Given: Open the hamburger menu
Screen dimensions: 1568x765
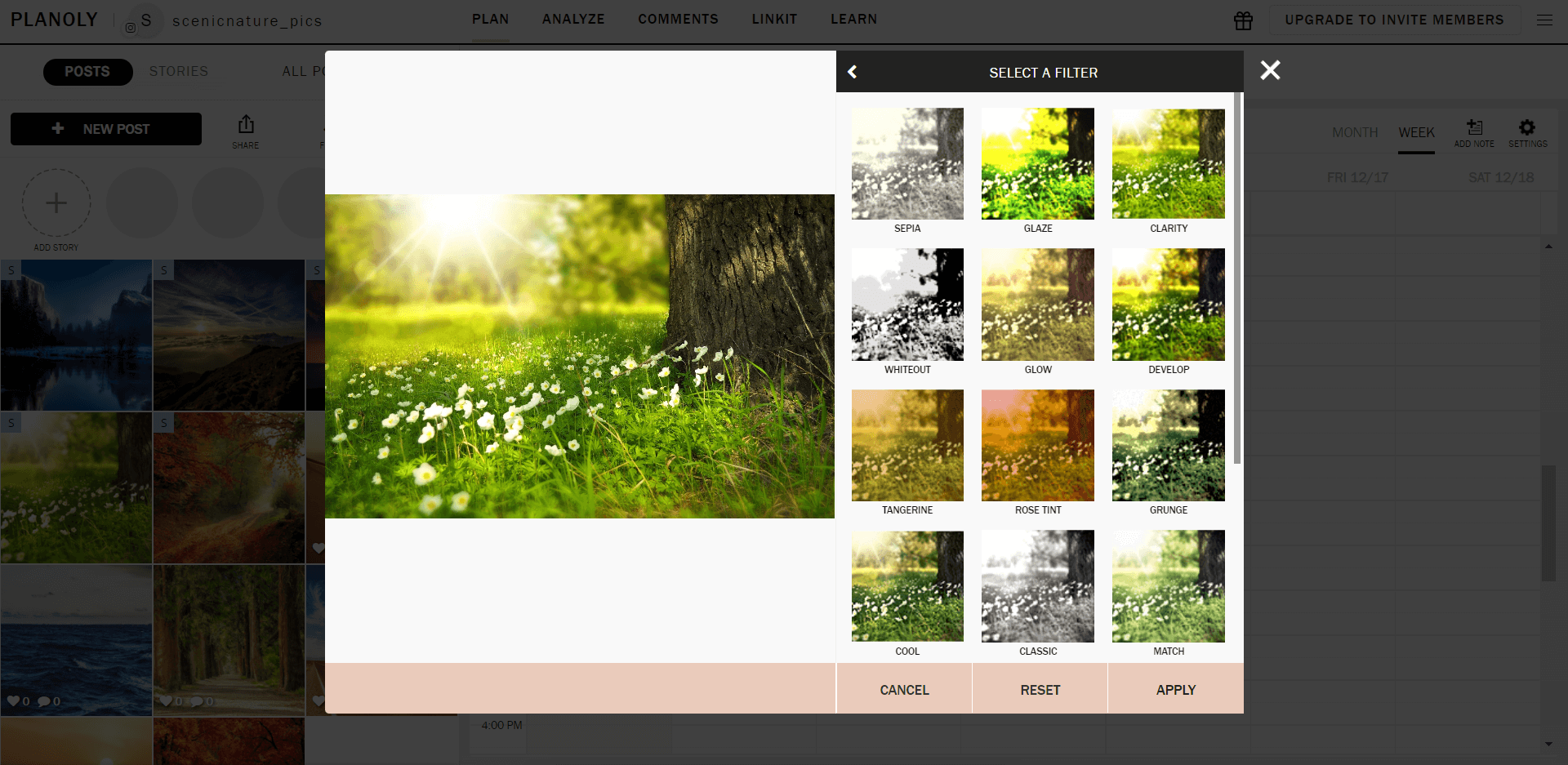Looking at the screenshot, I should 1544,20.
